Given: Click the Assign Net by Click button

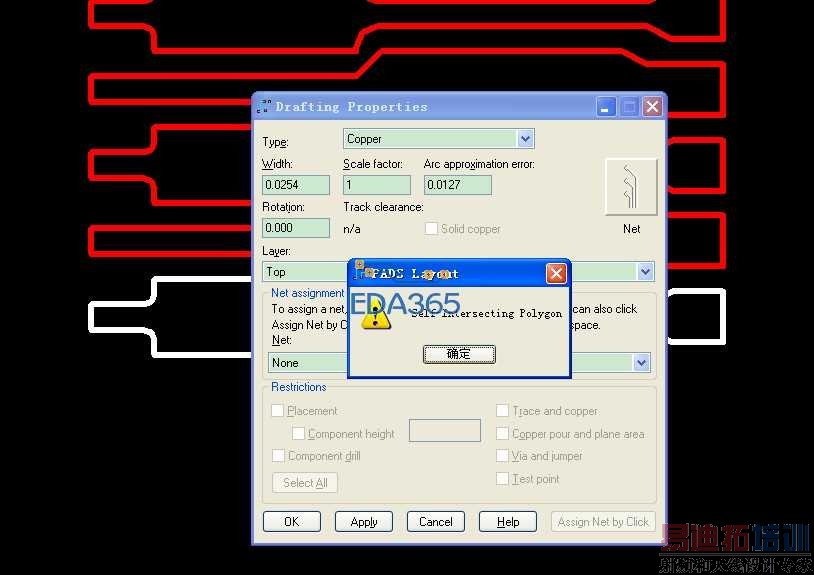Looking at the screenshot, I should pyautogui.click(x=603, y=522).
